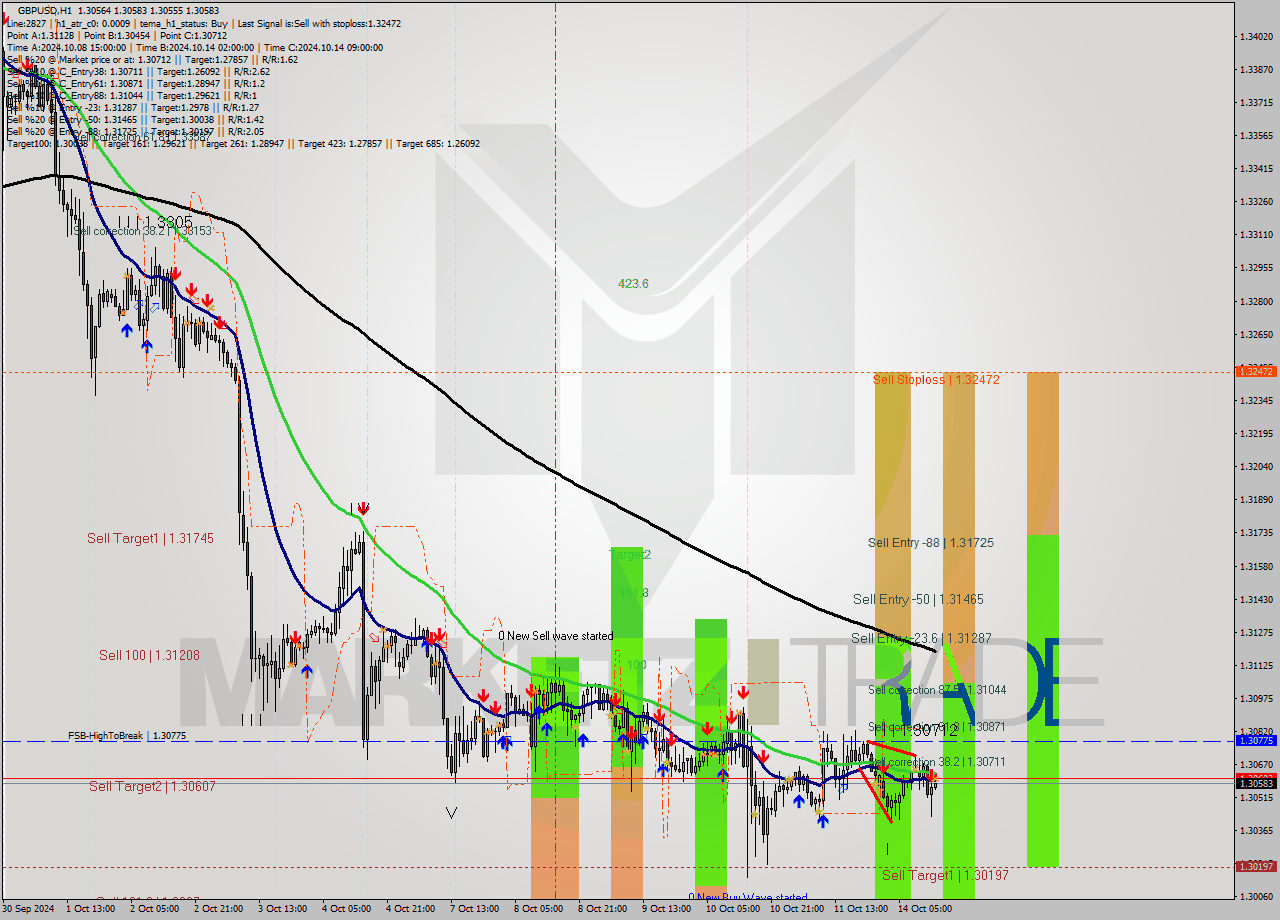This screenshot has width=1280, height=920.
Task: Click the 1.32650 price axis value
Action: pos(1256,335)
